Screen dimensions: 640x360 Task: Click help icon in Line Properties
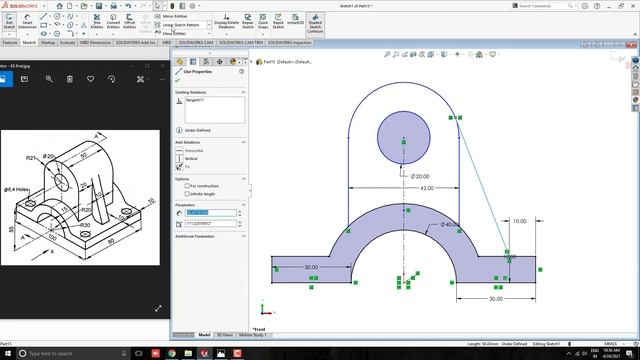click(x=242, y=71)
